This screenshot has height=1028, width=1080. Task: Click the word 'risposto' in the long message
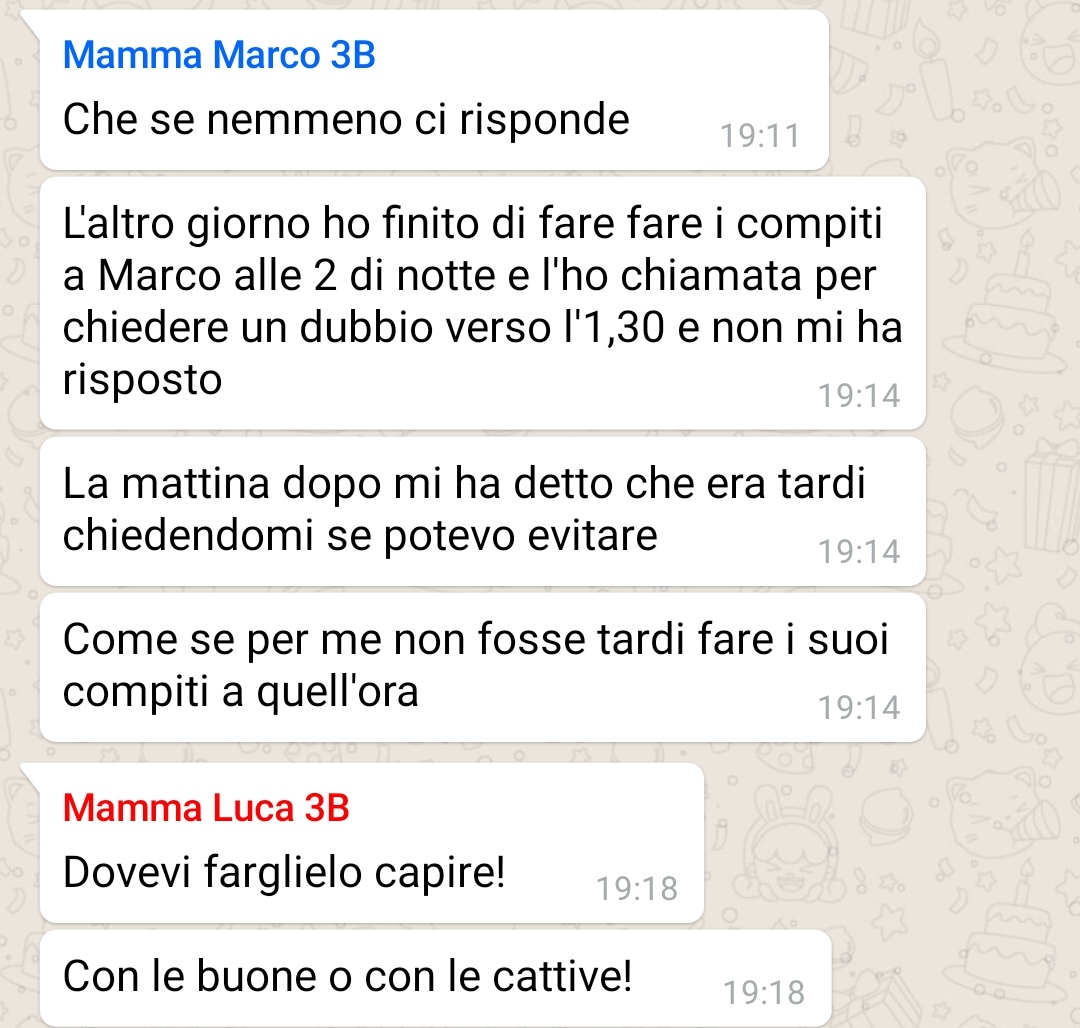(143, 381)
